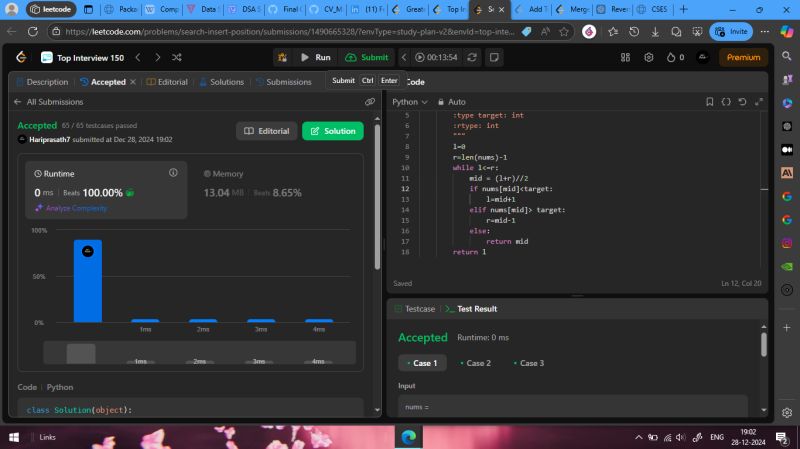The image size is (800, 449).
Task: Post a Solution with the green button
Action: tap(333, 131)
